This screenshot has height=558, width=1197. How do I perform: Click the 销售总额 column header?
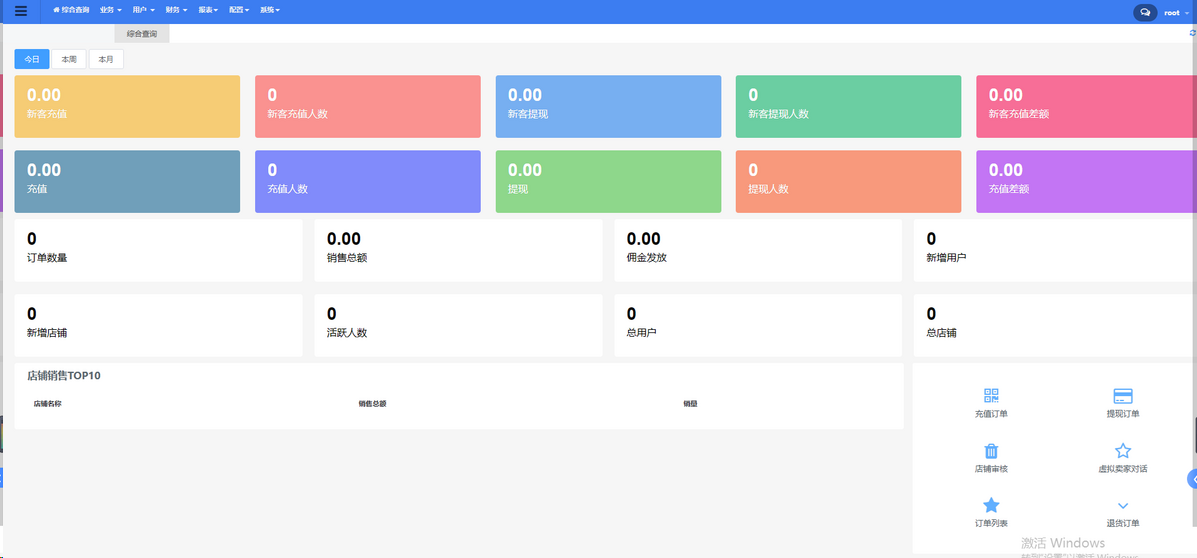point(373,404)
